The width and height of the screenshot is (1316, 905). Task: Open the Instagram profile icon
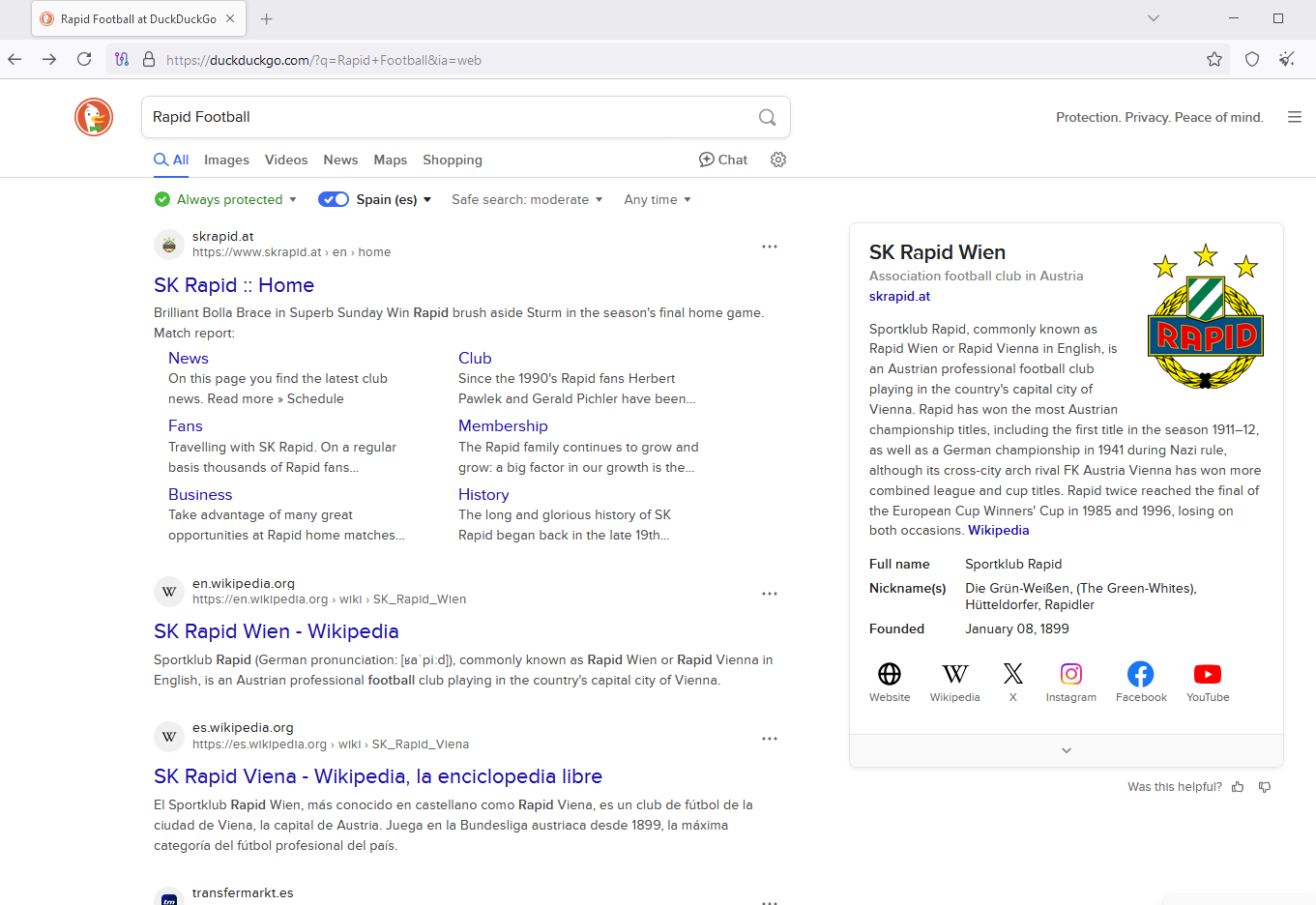click(x=1071, y=682)
